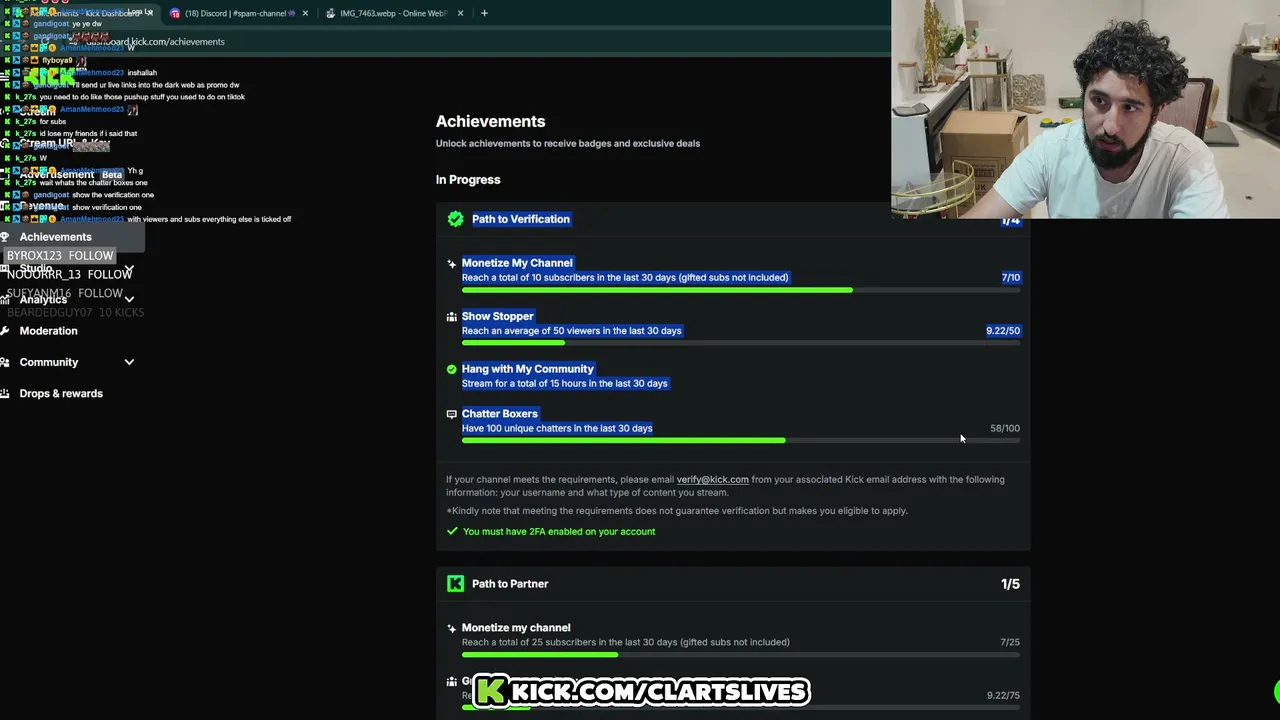
Task: Click the sparkle icon beside Monetize my channel (25 subscribers)
Action: (x=451, y=628)
